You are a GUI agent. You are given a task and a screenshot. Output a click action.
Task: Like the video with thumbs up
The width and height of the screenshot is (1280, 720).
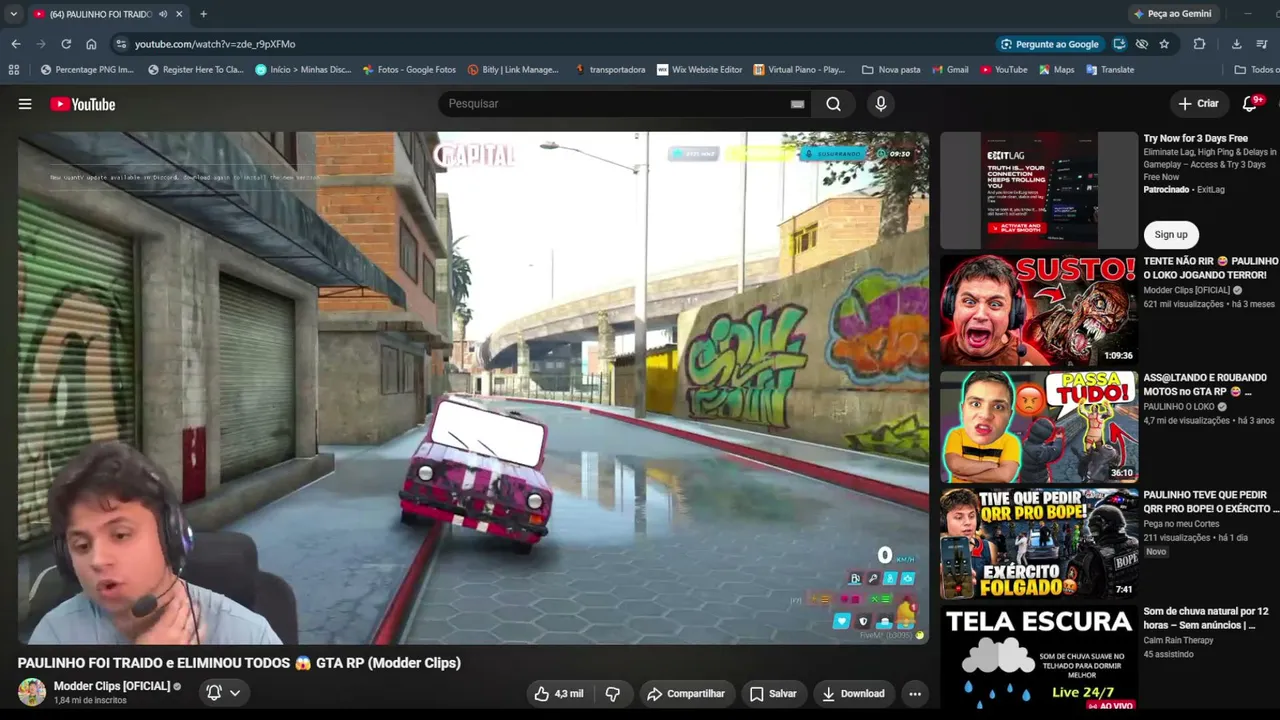point(559,694)
